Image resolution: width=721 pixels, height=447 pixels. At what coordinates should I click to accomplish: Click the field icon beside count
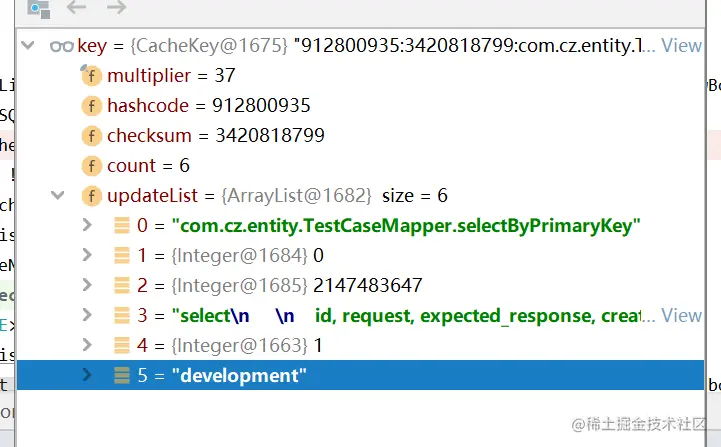[92, 166]
